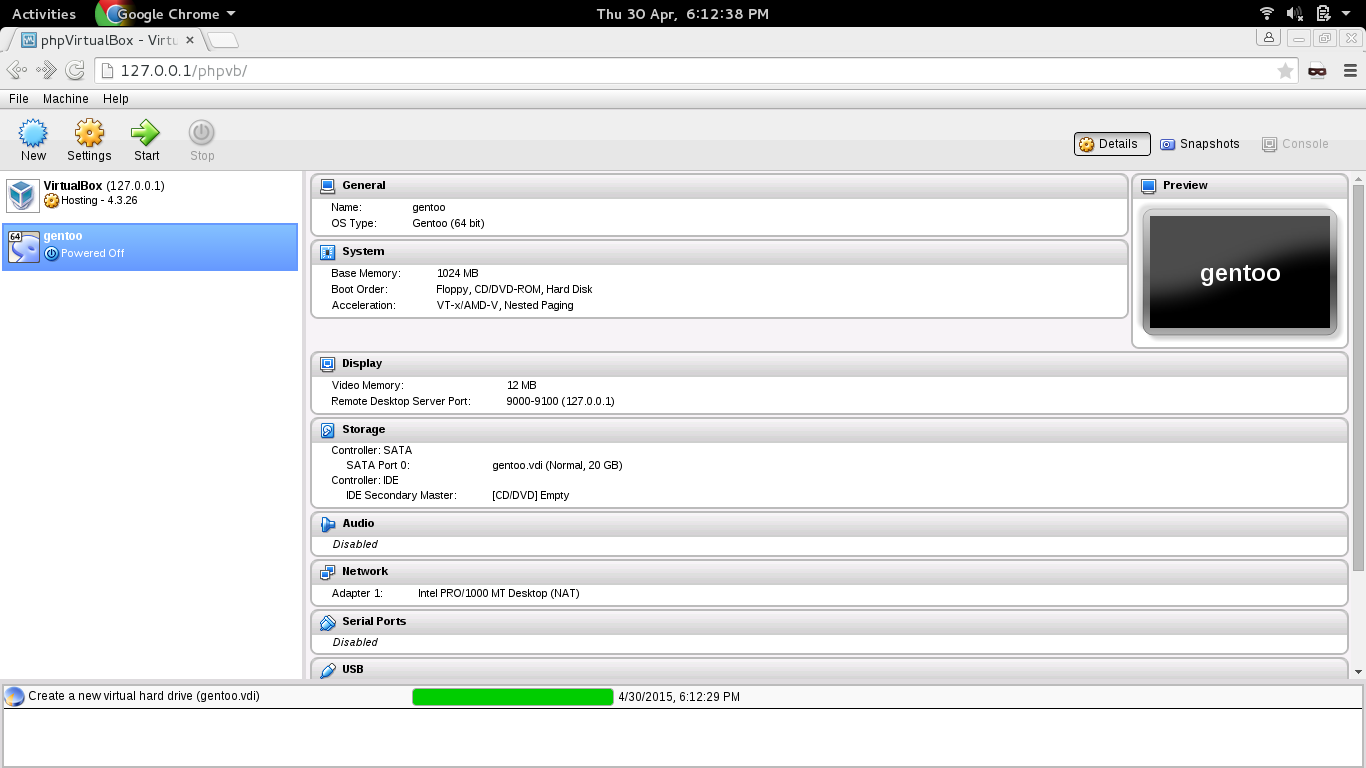
Task: Switch to Snapshots view
Action: tap(1200, 144)
